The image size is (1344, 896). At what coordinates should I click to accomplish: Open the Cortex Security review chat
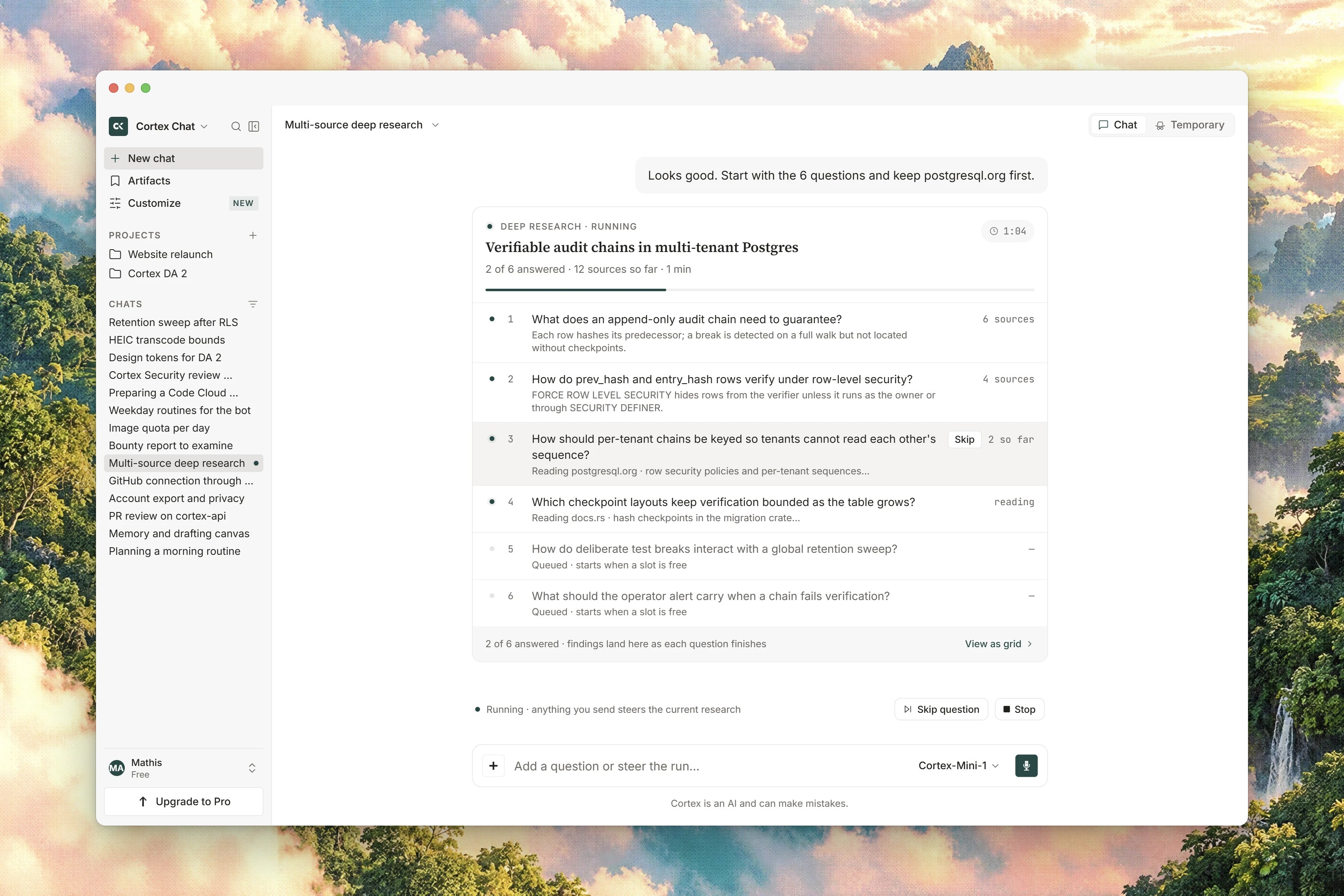(x=184, y=376)
